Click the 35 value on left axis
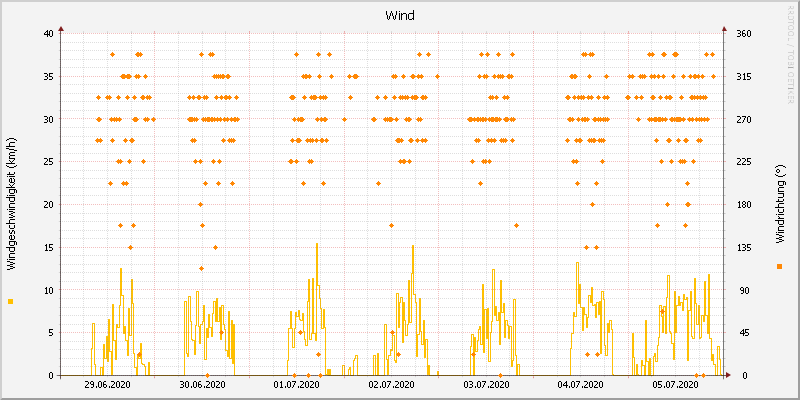 pos(48,77)
